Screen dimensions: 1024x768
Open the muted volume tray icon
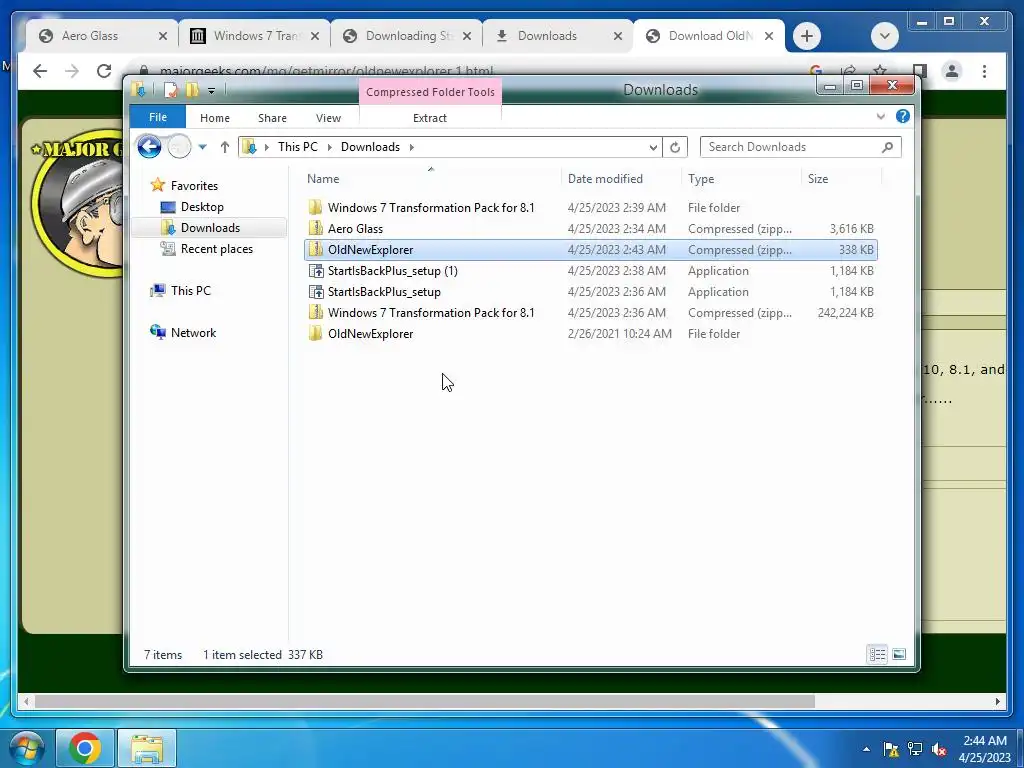point(939,749)
